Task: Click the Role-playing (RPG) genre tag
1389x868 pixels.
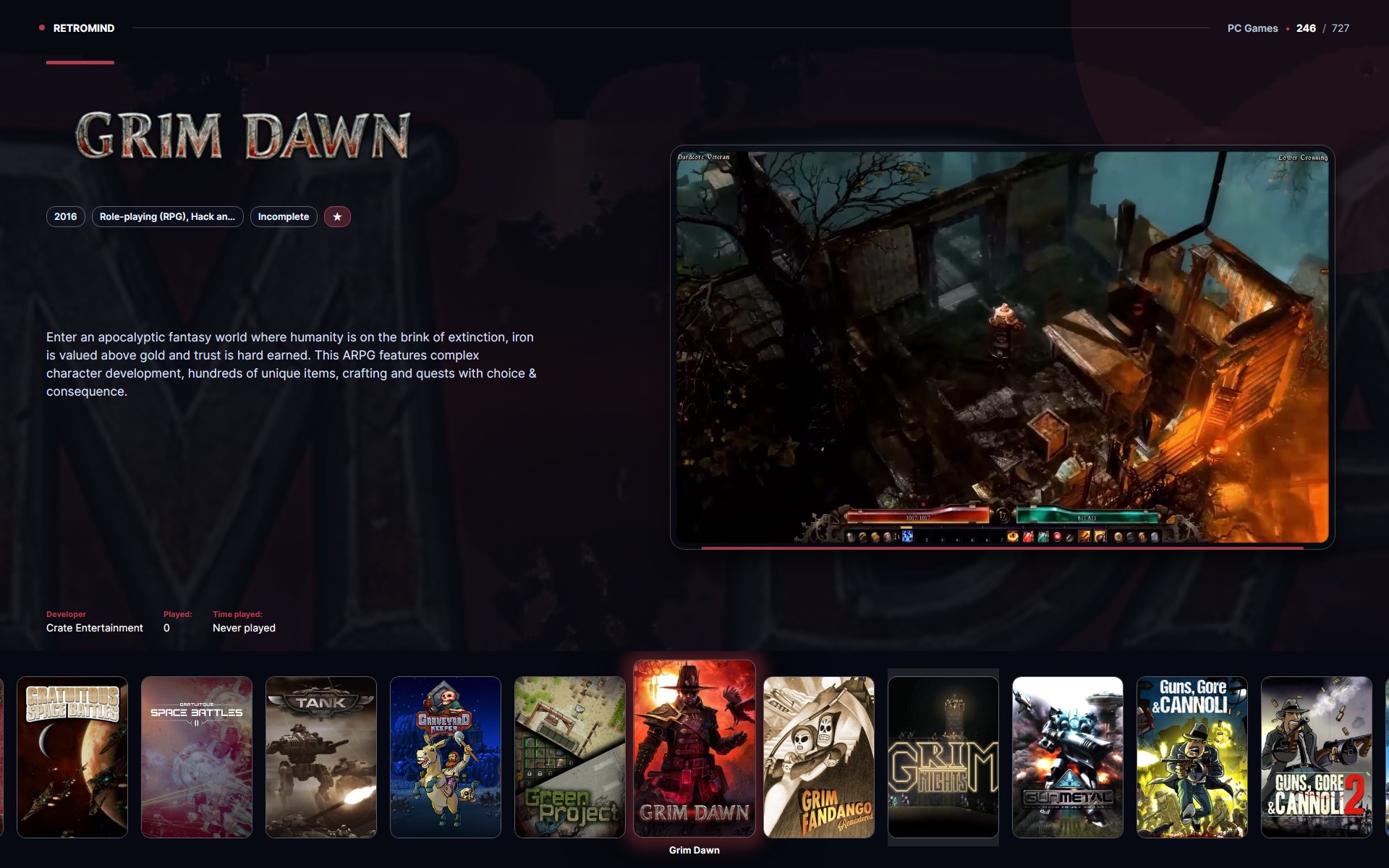Action: 167,216
